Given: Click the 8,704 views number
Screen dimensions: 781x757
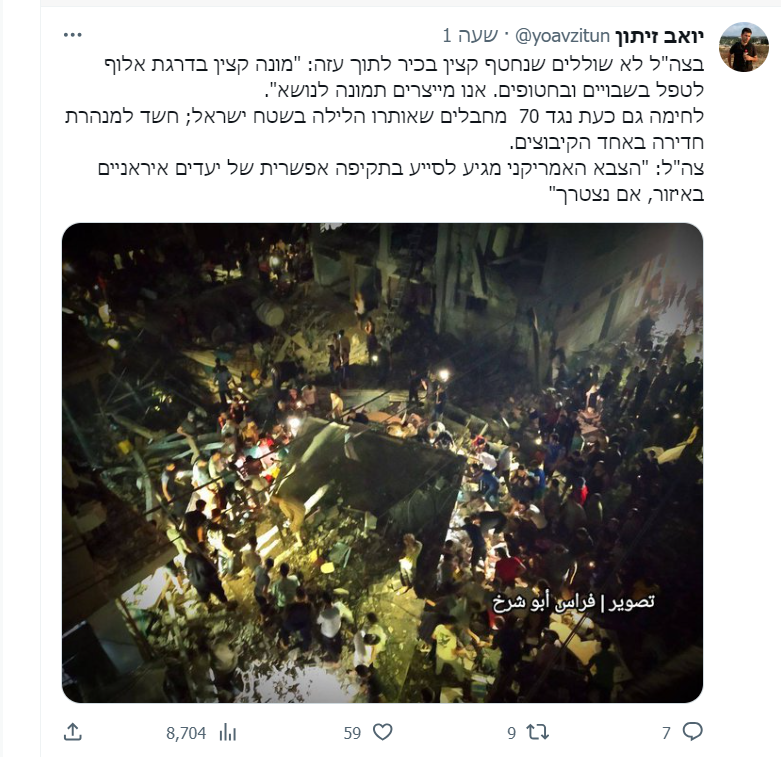Looking at the screenshot, I should click(186, 733).
